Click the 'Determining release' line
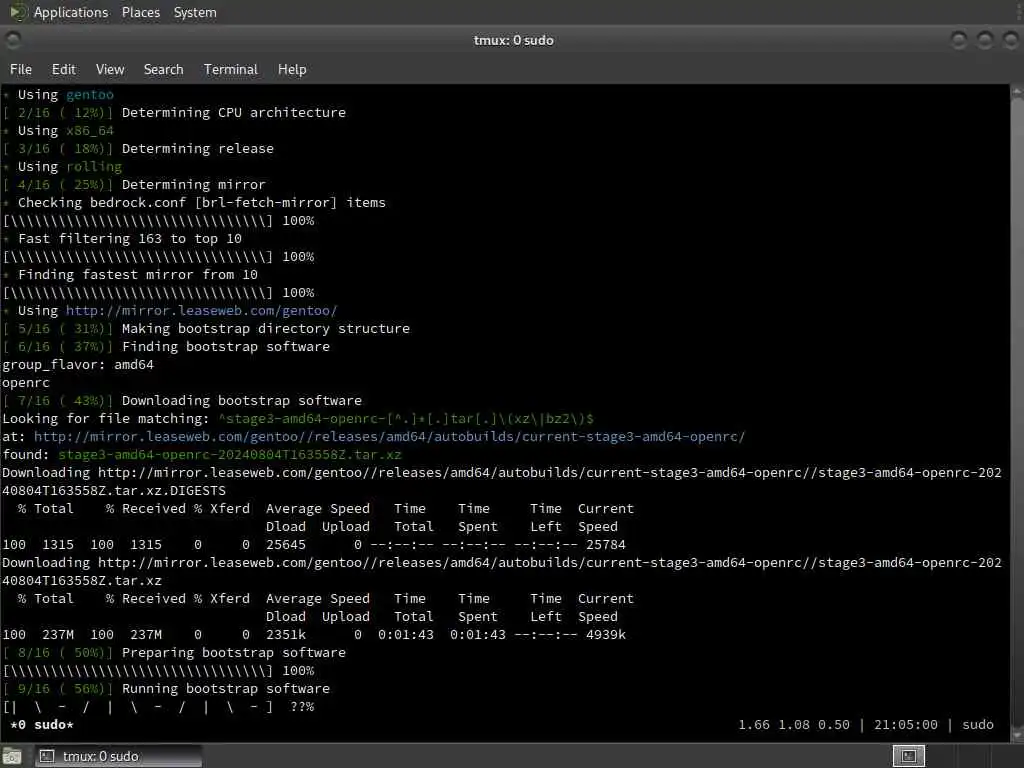The image size is (1024, 768). [198, 148]
